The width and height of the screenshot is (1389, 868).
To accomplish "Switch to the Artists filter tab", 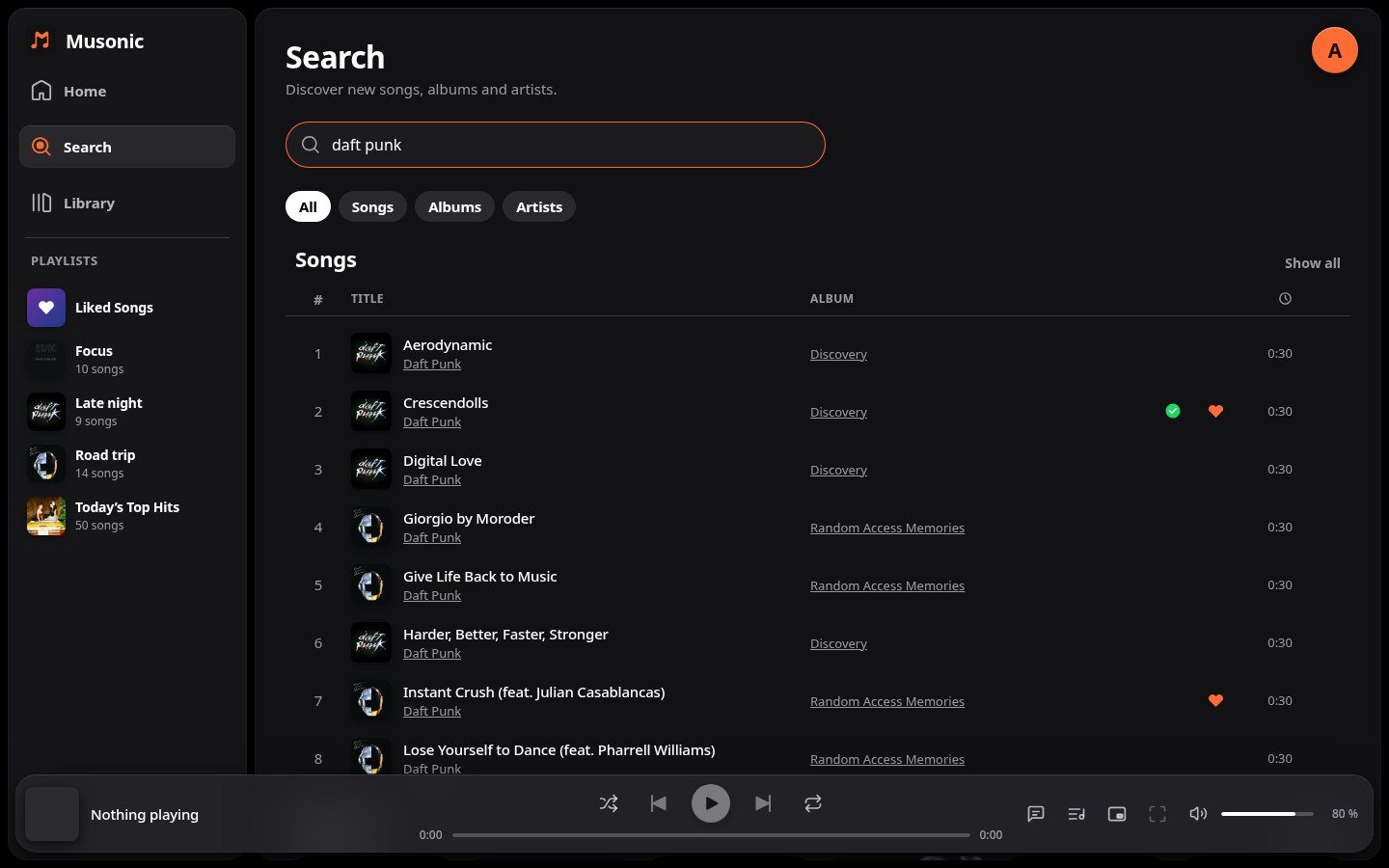I will pyautogui.click(x=539, y=206).
